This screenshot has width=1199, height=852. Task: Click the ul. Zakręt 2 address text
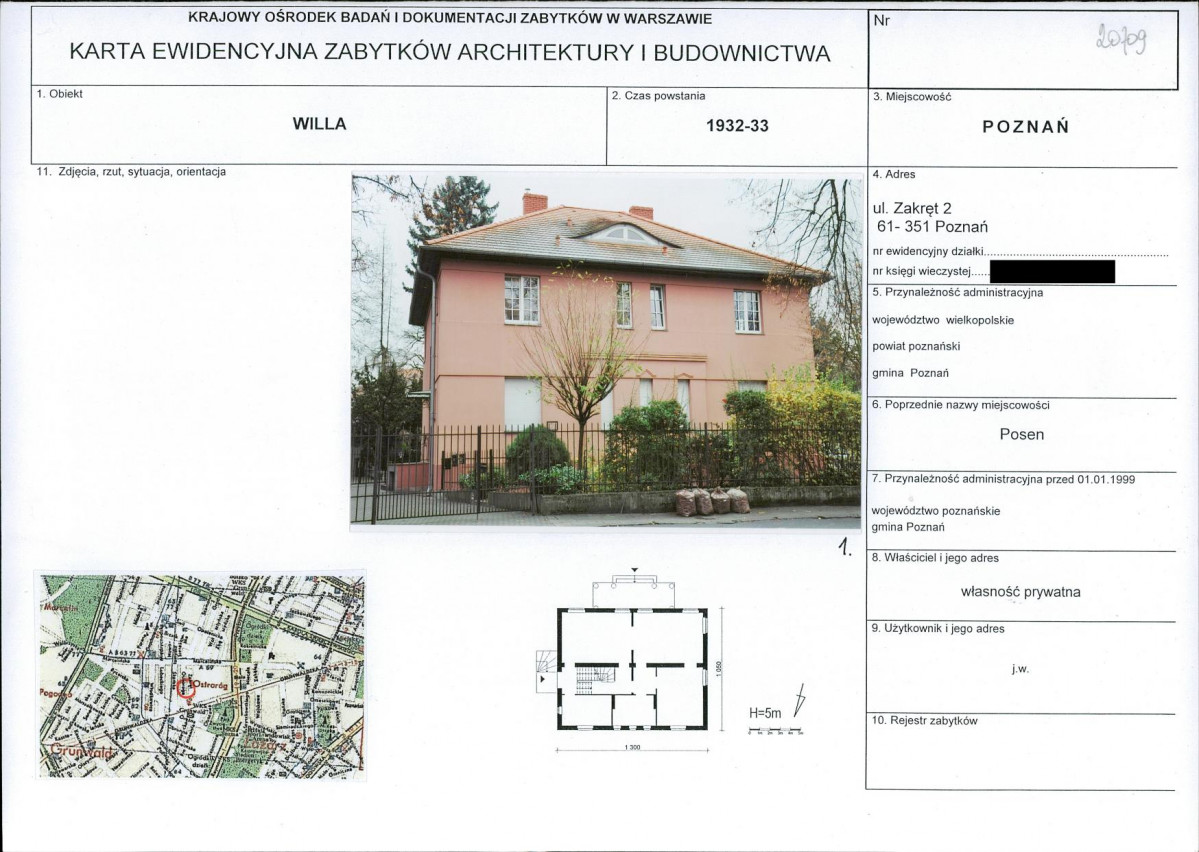911,208
